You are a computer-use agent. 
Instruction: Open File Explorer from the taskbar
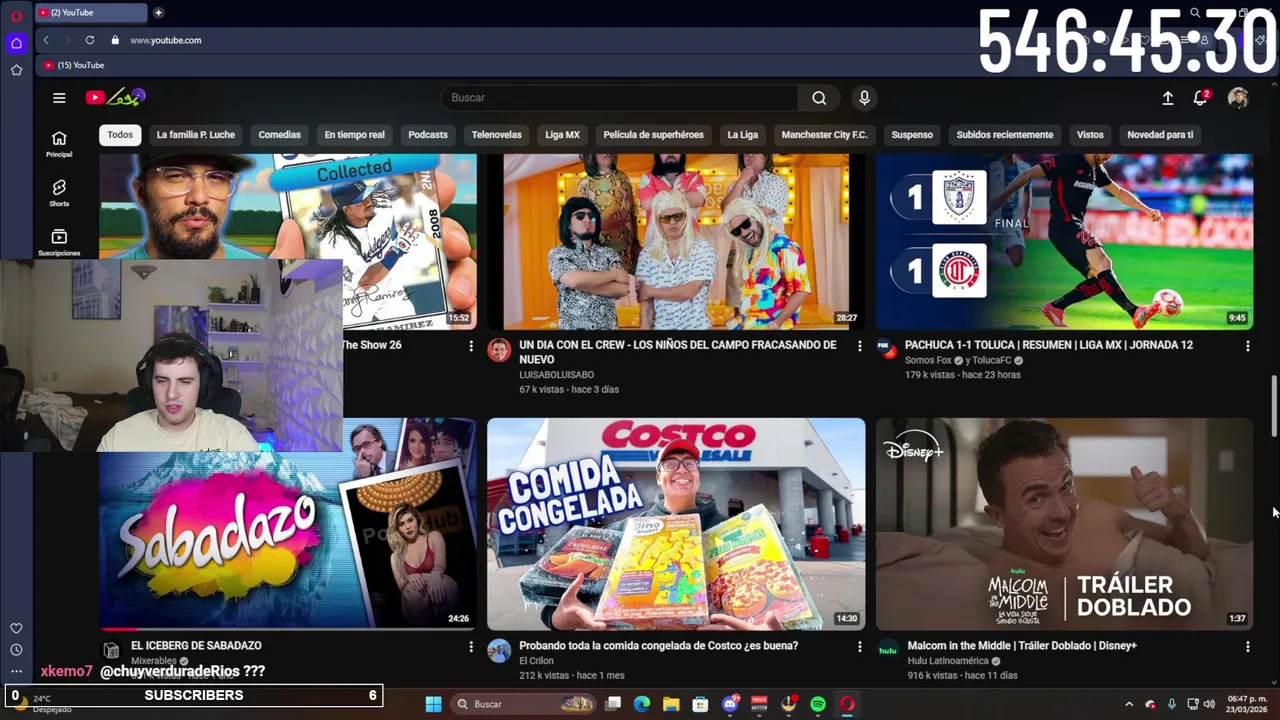[671, 704]
